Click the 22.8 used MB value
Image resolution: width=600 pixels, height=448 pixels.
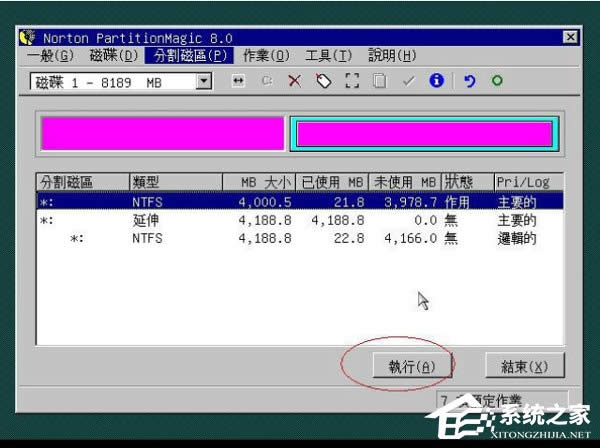tap(349, 239)
